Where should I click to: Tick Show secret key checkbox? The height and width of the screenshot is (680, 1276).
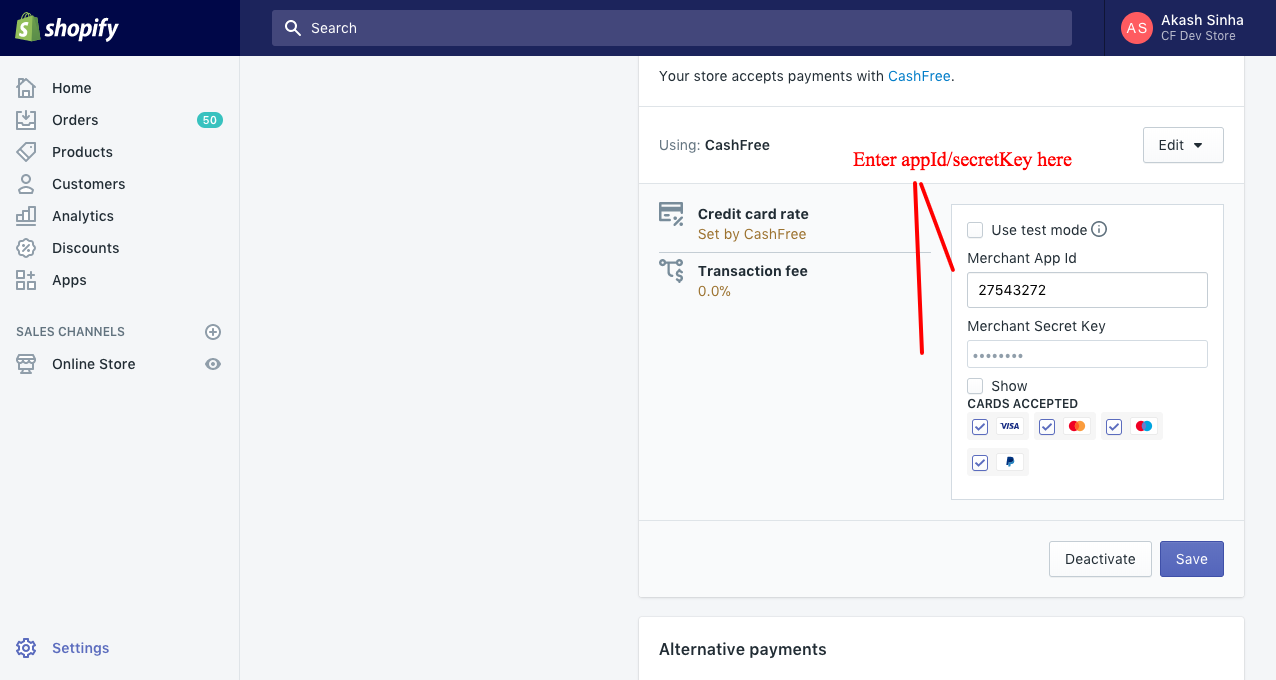click(975, 386)
